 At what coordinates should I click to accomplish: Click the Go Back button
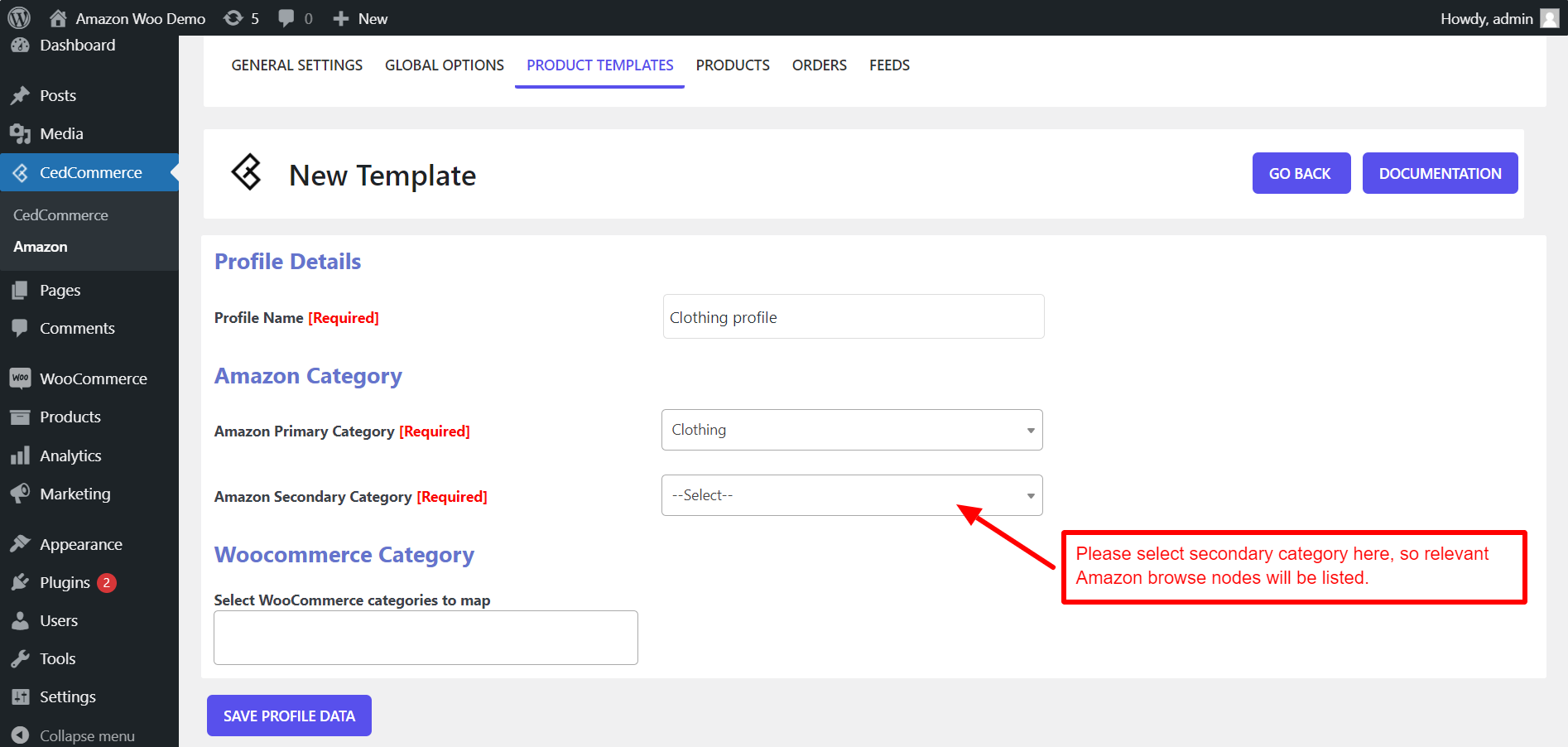(1301, 173)
